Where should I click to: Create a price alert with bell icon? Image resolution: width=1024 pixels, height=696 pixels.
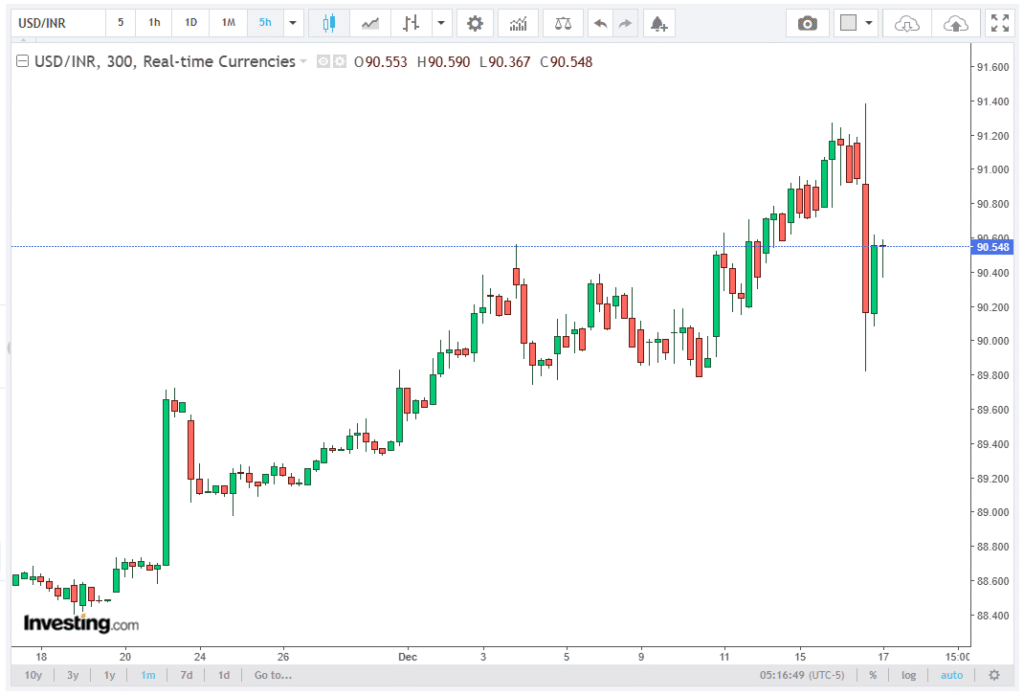(657, 22)
